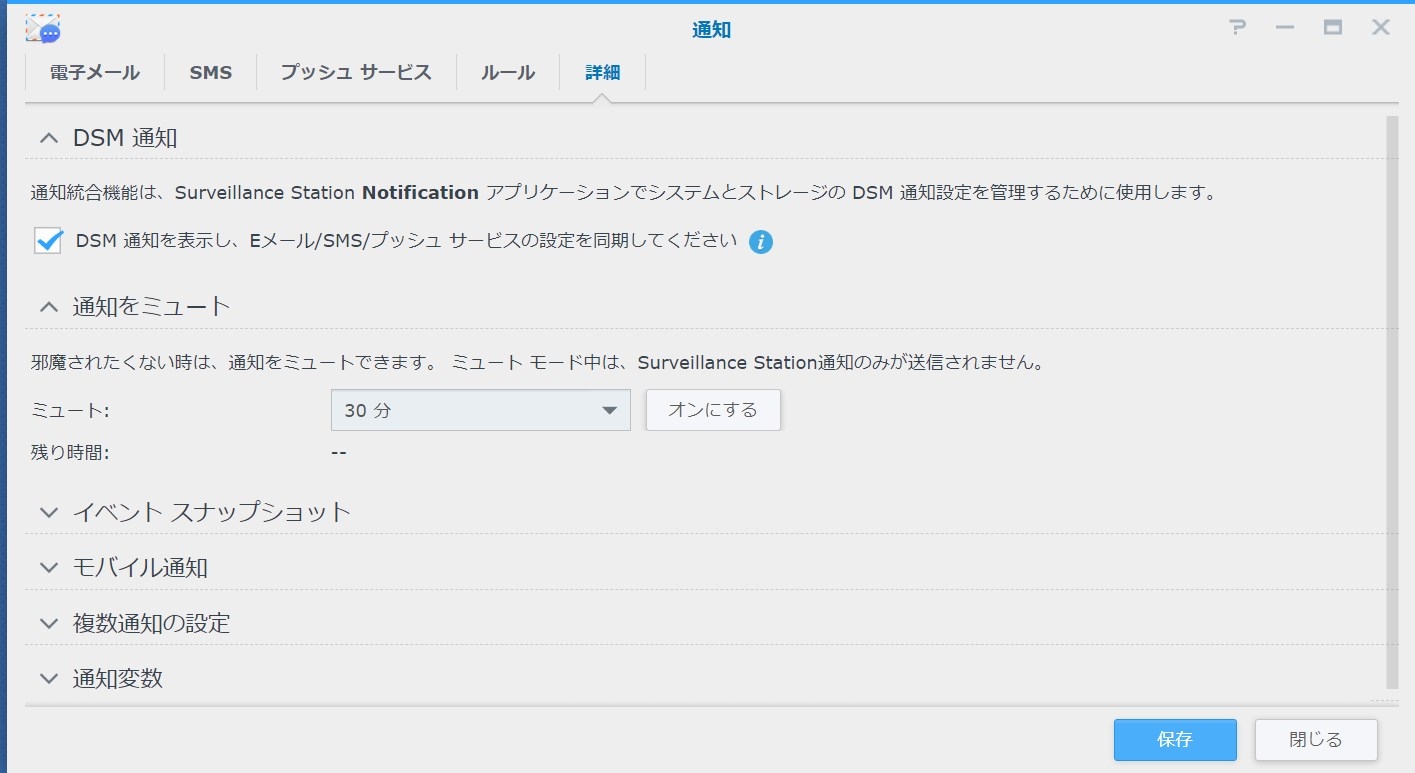Image resolution: width=1415 pixels, height=773 pixels.
Task: Click the blue 保存 button
Action: (x=1175, y=740)
